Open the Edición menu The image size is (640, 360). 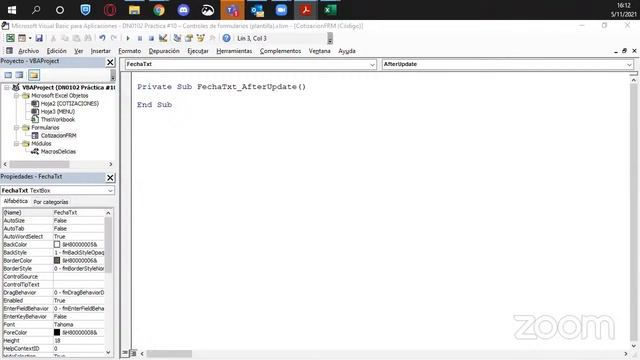[56, 51]
